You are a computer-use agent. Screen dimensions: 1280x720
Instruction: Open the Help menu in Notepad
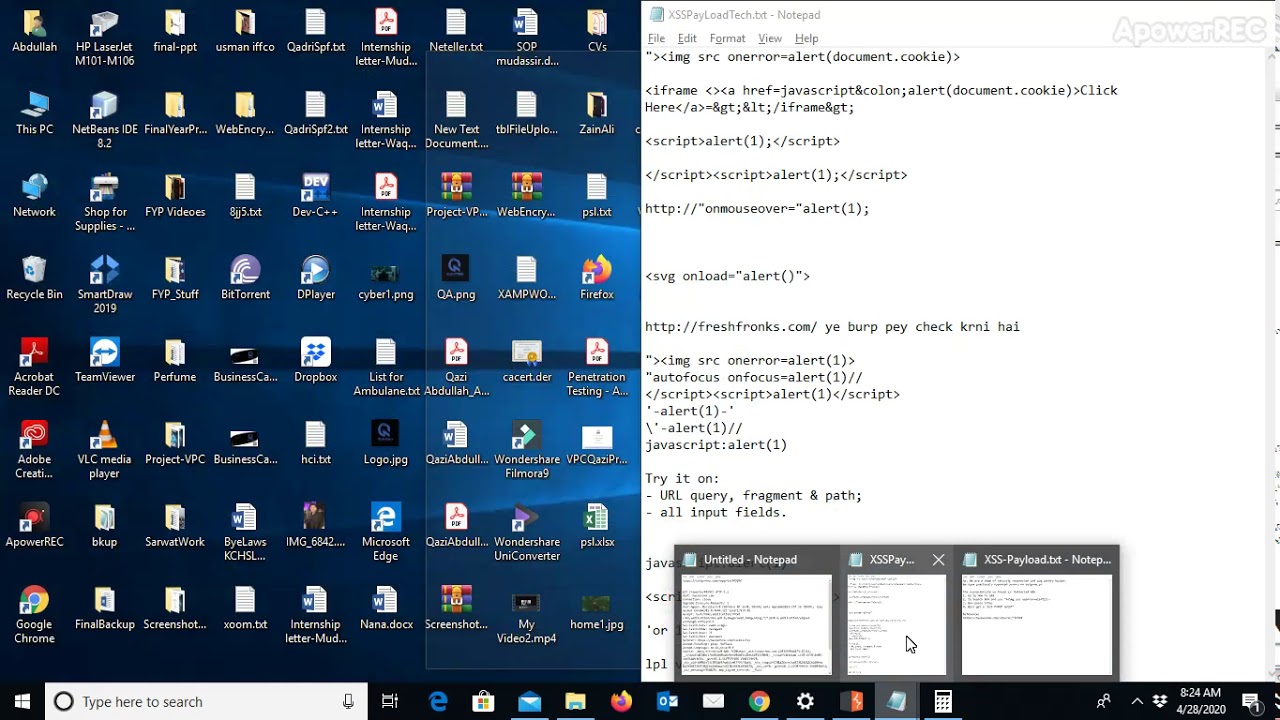[x=806, y=38]
